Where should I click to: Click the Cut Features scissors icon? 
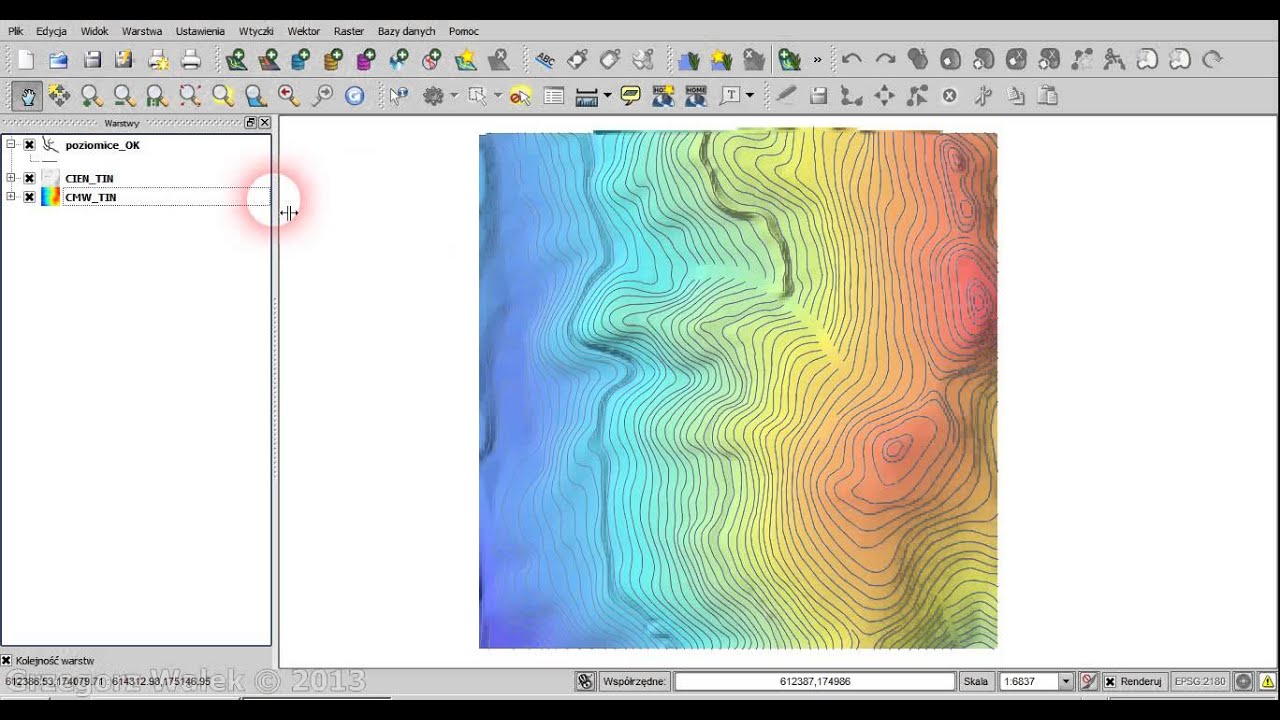[x=983, y=96]
